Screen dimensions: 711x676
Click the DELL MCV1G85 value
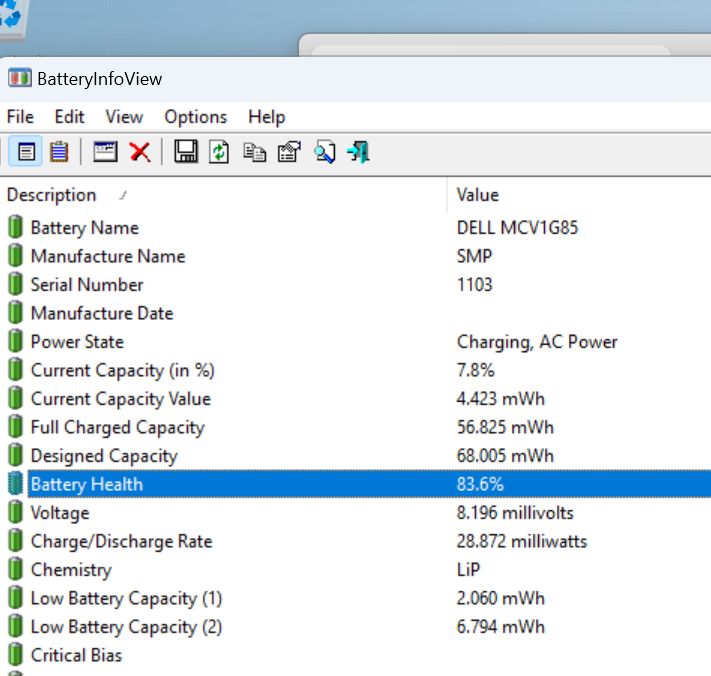click(x=517, y=228)
